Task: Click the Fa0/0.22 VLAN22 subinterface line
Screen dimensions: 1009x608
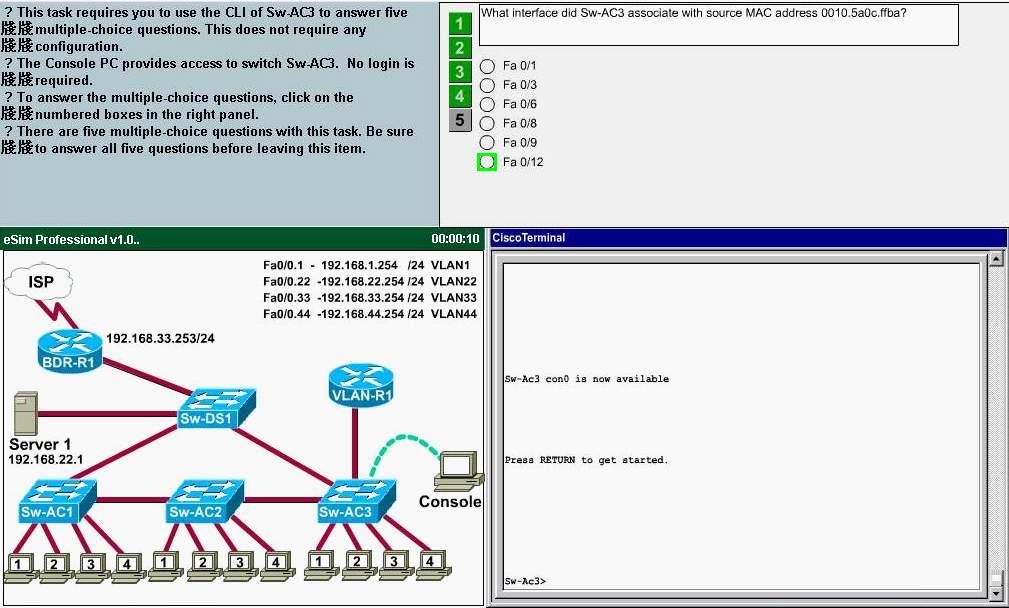Action: click(x=370, y=281)
